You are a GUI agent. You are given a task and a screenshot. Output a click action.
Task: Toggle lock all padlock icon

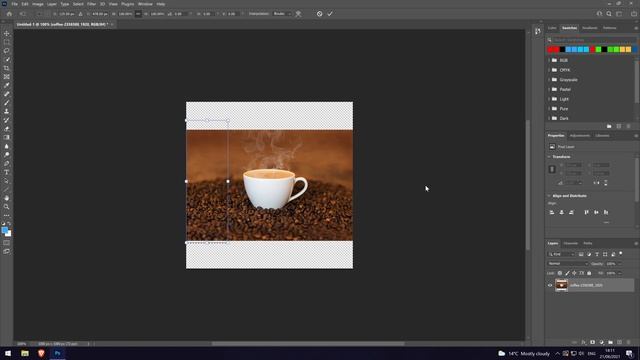point(589,273)
